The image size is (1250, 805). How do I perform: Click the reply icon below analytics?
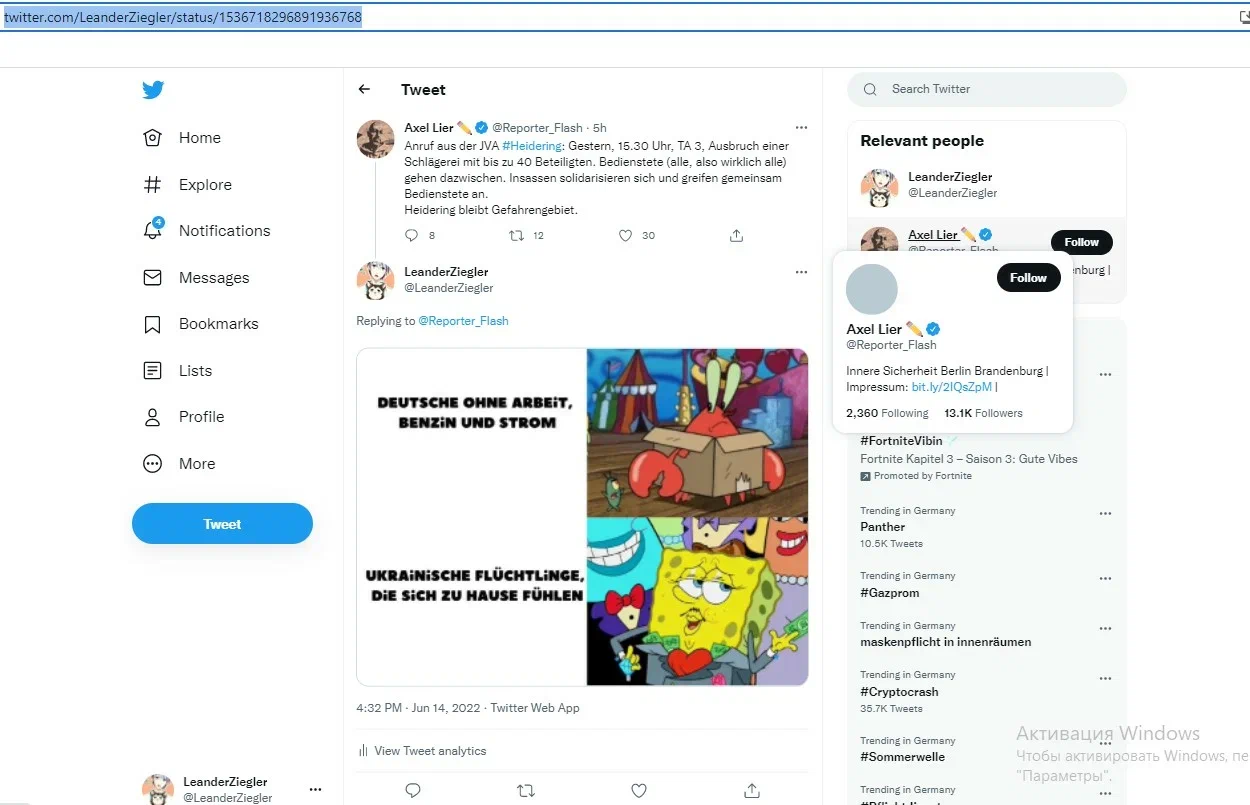coord(413,790)
